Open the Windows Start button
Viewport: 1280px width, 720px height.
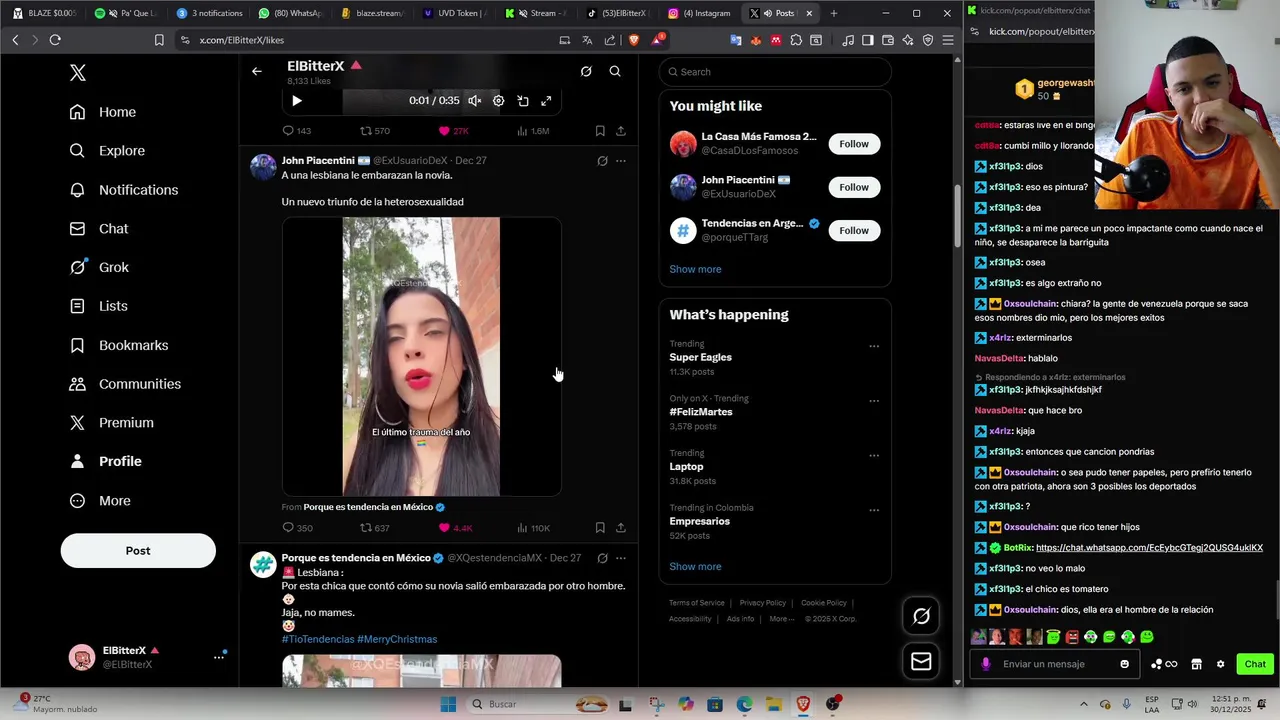448,704
